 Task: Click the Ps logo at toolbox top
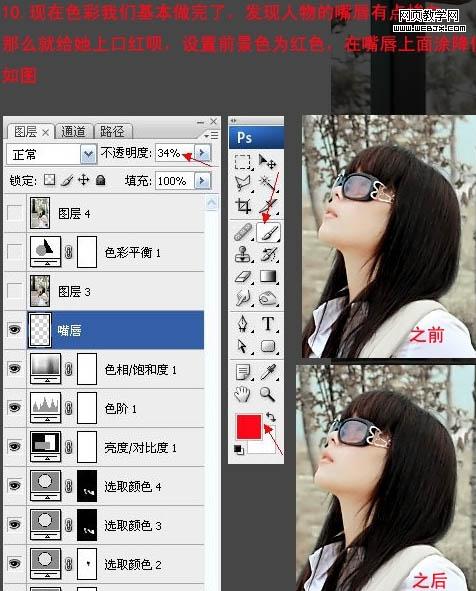point(244,138)
